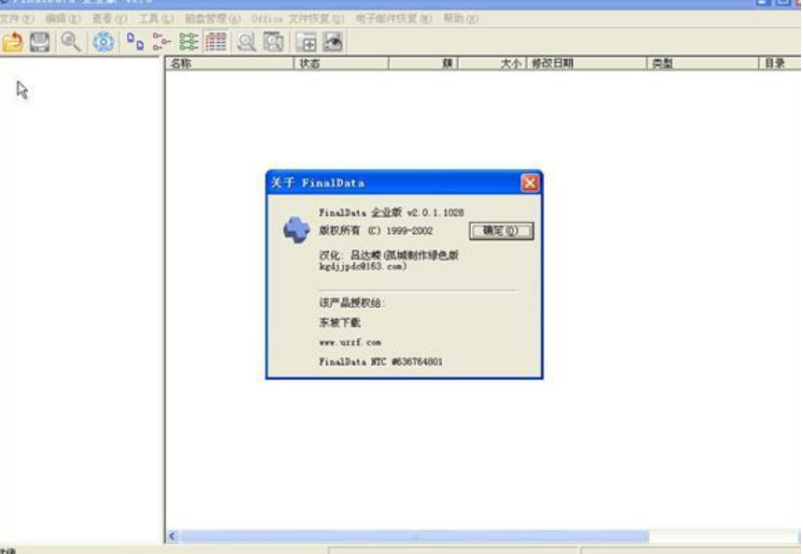
Task: Close the 关于 FinalData dialog
Action: 530,183
